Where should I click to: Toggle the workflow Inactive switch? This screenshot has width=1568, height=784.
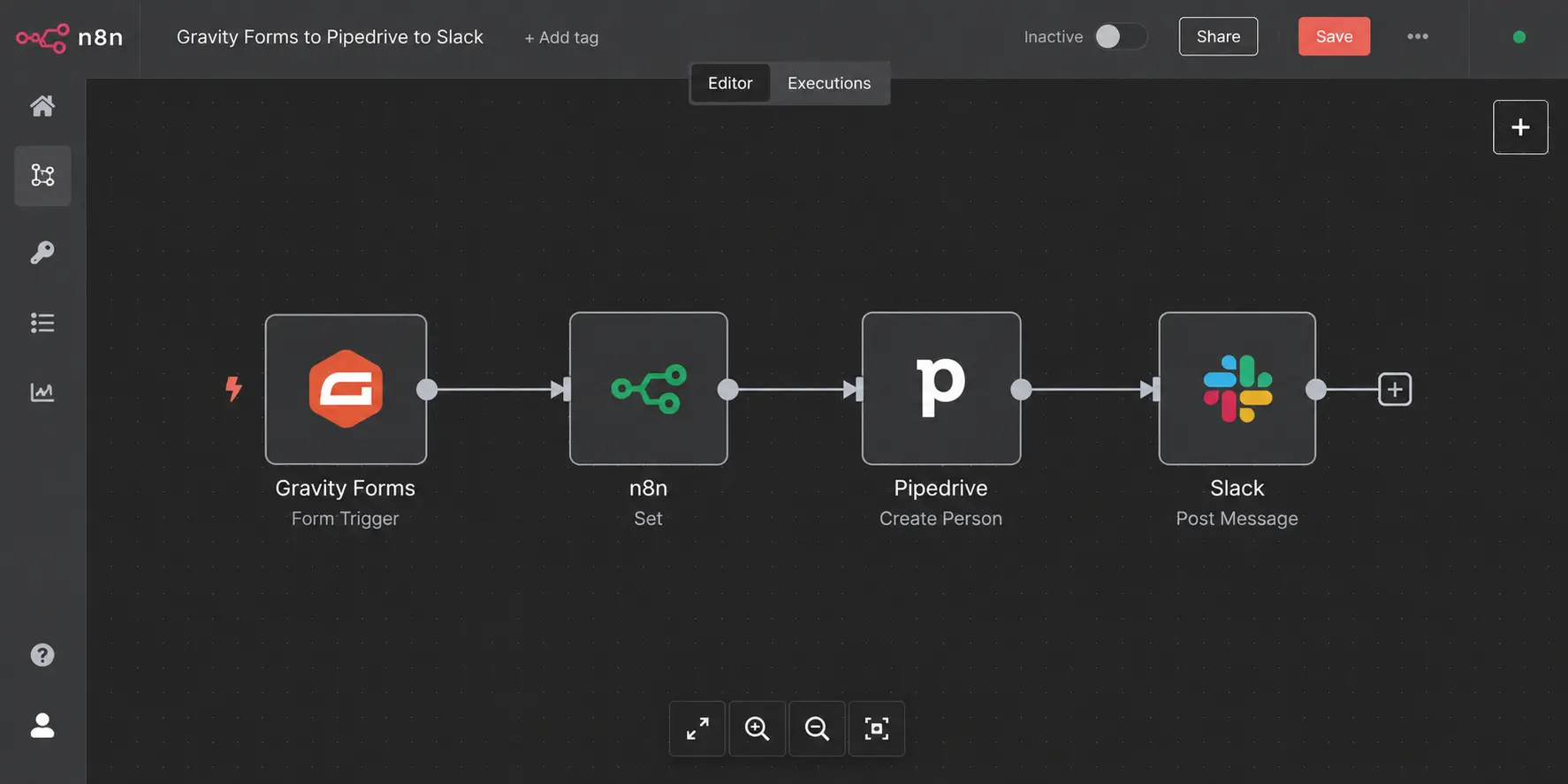1121,36
